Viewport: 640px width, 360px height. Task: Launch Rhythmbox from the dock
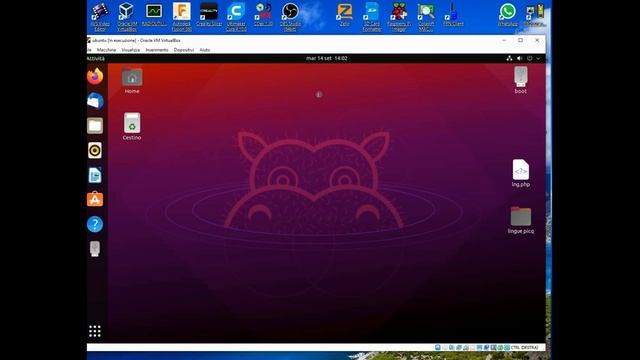[95, 151]
